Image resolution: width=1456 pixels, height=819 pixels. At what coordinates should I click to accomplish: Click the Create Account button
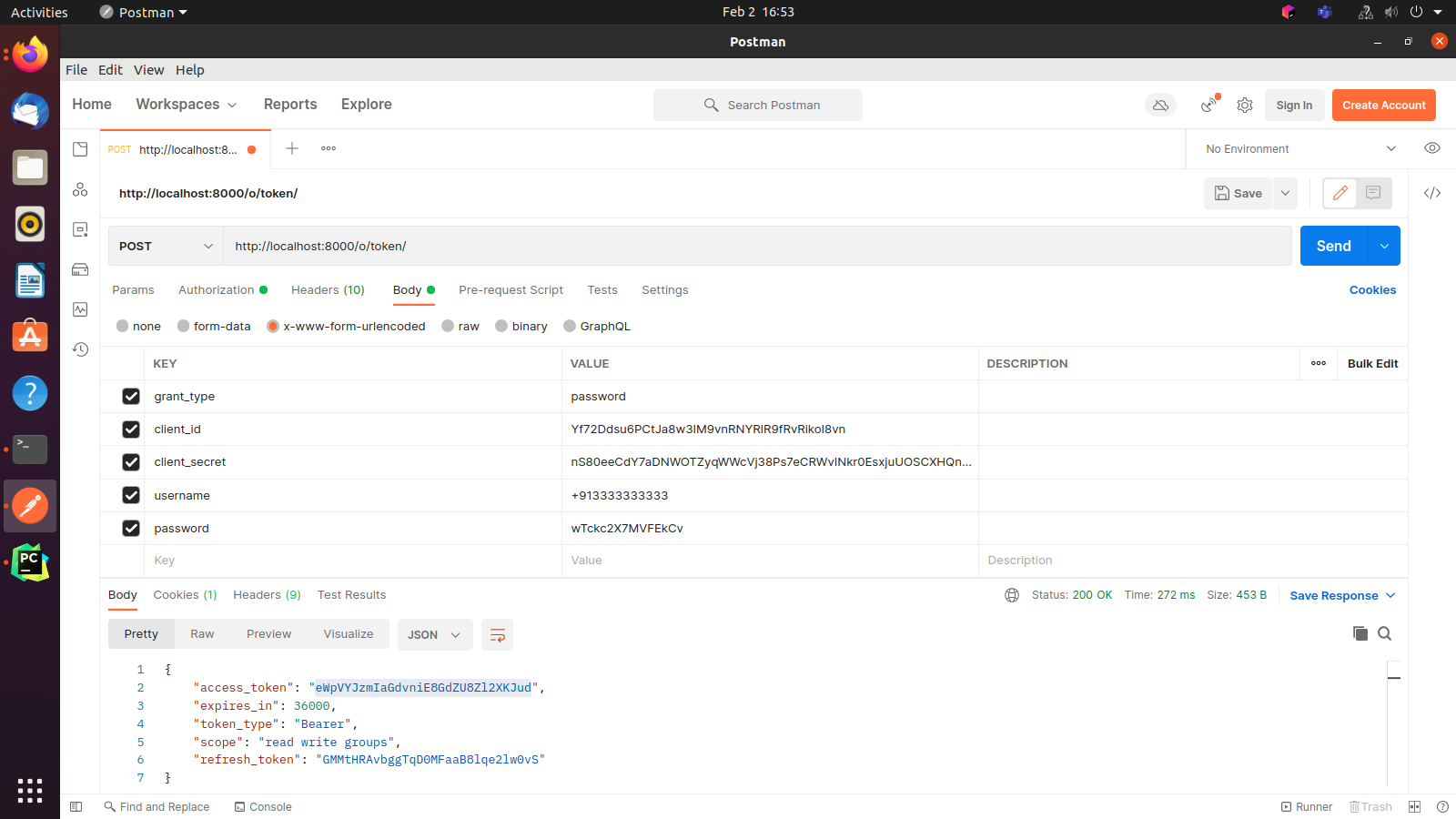(1384, 105)
